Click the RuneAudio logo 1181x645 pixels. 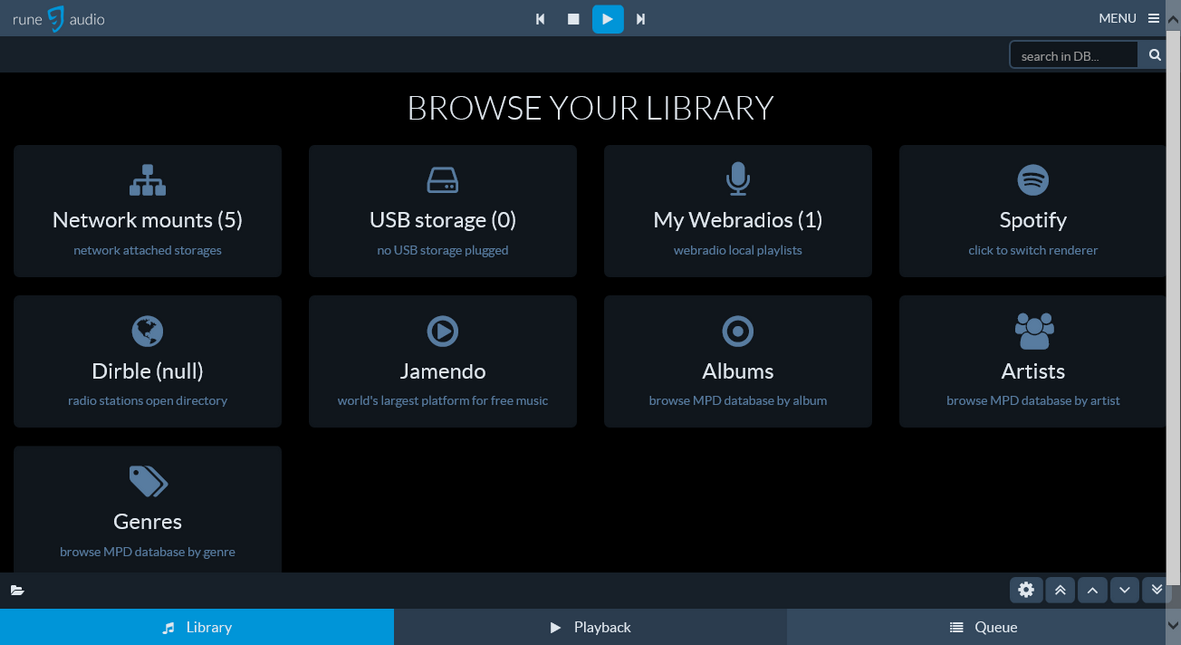59,19
